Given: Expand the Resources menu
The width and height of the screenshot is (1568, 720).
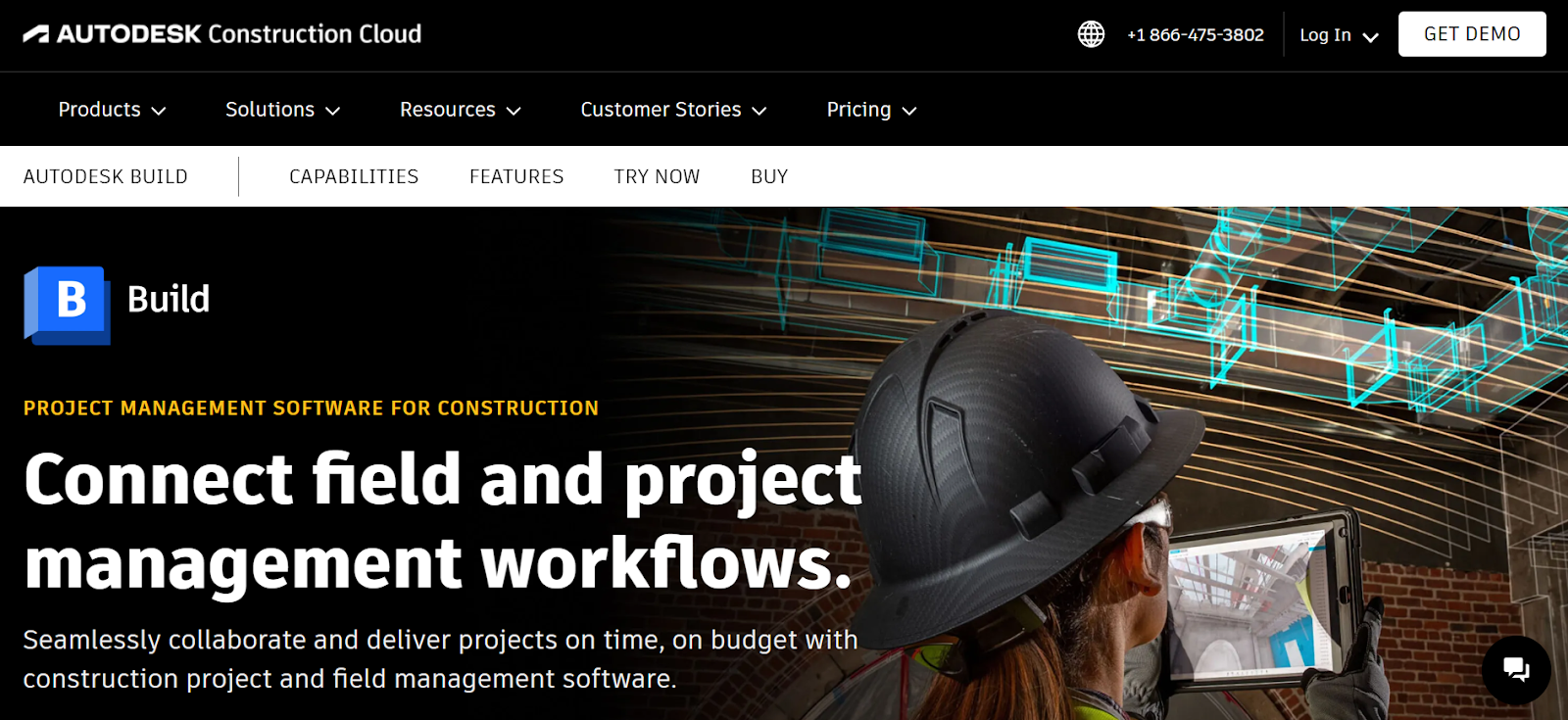Looking at the screenshot, I should (x=460, y=110).
